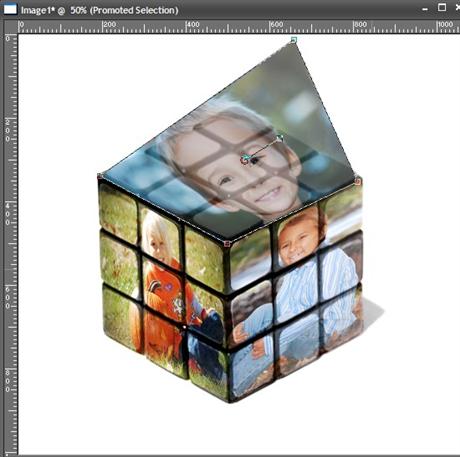This screenshot has width=460, height=457.
Task: Click the 400 mark on vertical ruler
Action: (x=8, y=214)
